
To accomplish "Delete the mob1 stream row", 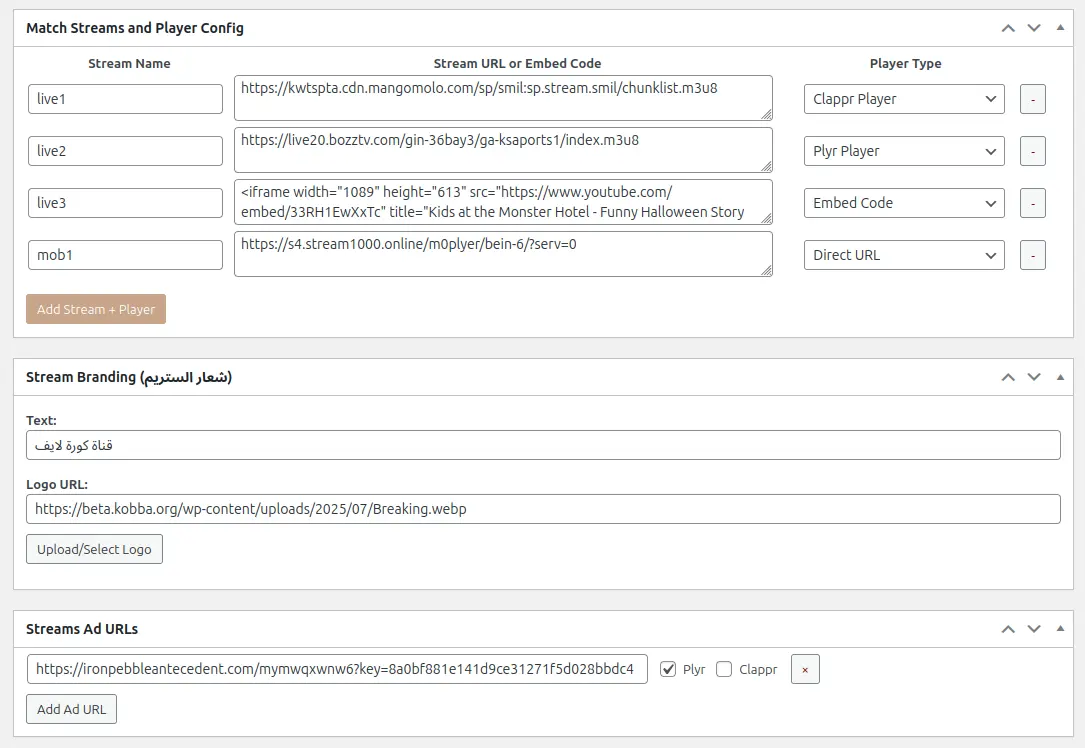I will pos(1032,255).
